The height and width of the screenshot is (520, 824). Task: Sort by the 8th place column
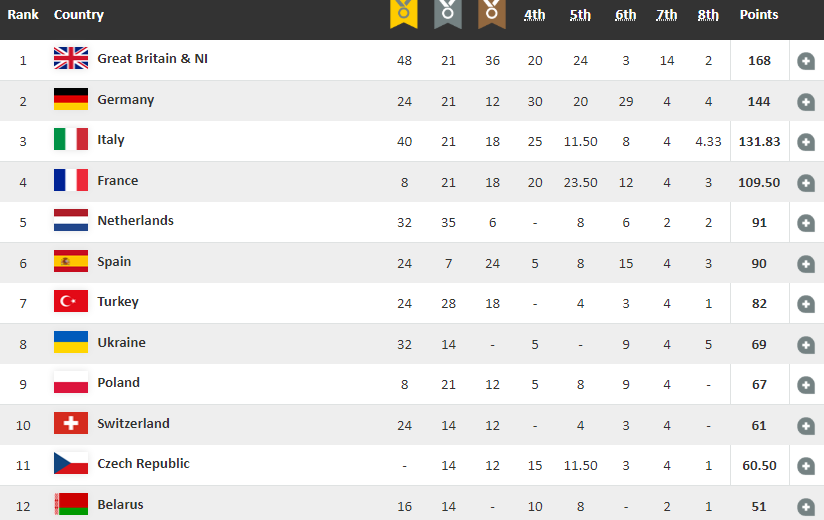(708, 15)
